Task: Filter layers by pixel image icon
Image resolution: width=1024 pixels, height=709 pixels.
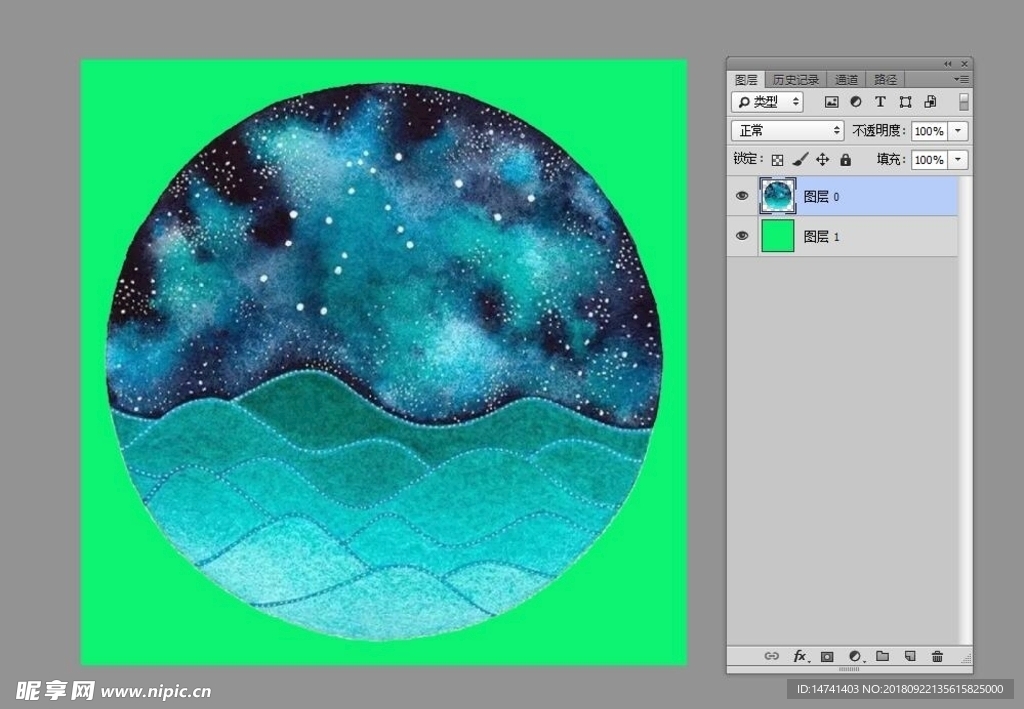Action: (x=831, y=102)
